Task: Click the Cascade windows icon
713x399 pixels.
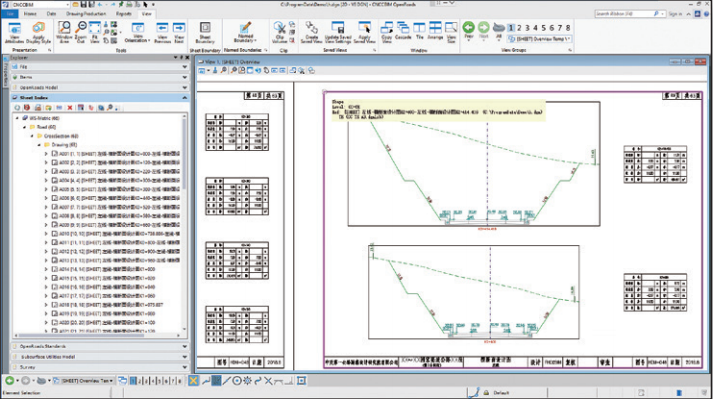Action: pos(403,31)
